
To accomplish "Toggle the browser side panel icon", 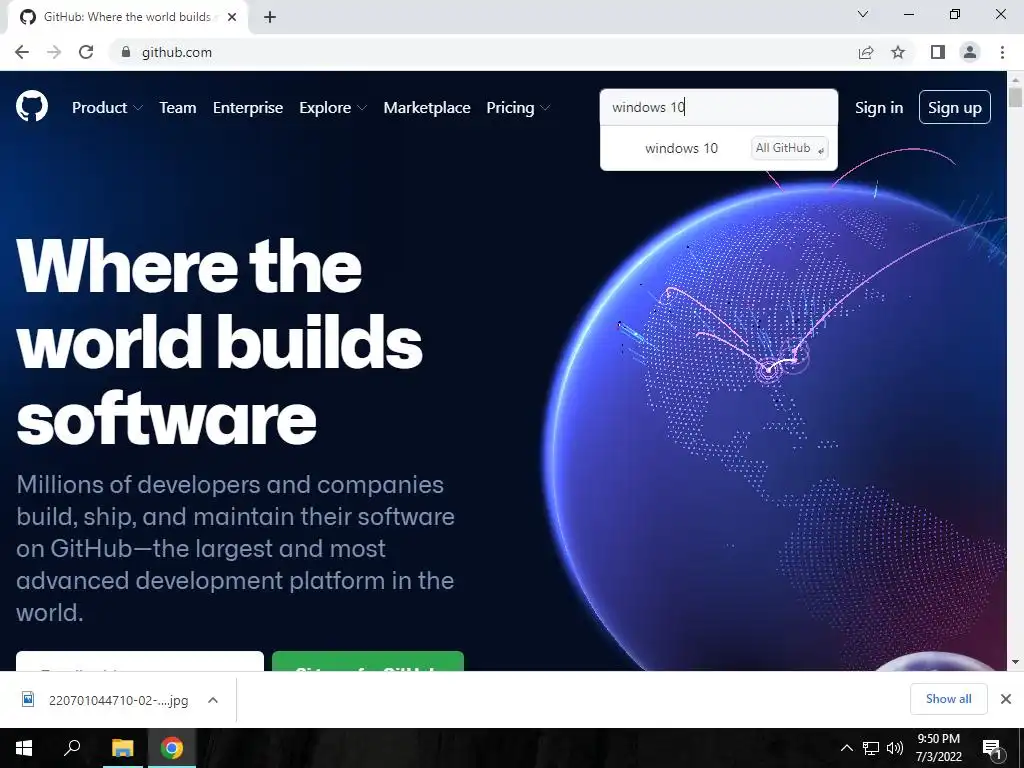I will pyautogui.click(x=938, y=52).
